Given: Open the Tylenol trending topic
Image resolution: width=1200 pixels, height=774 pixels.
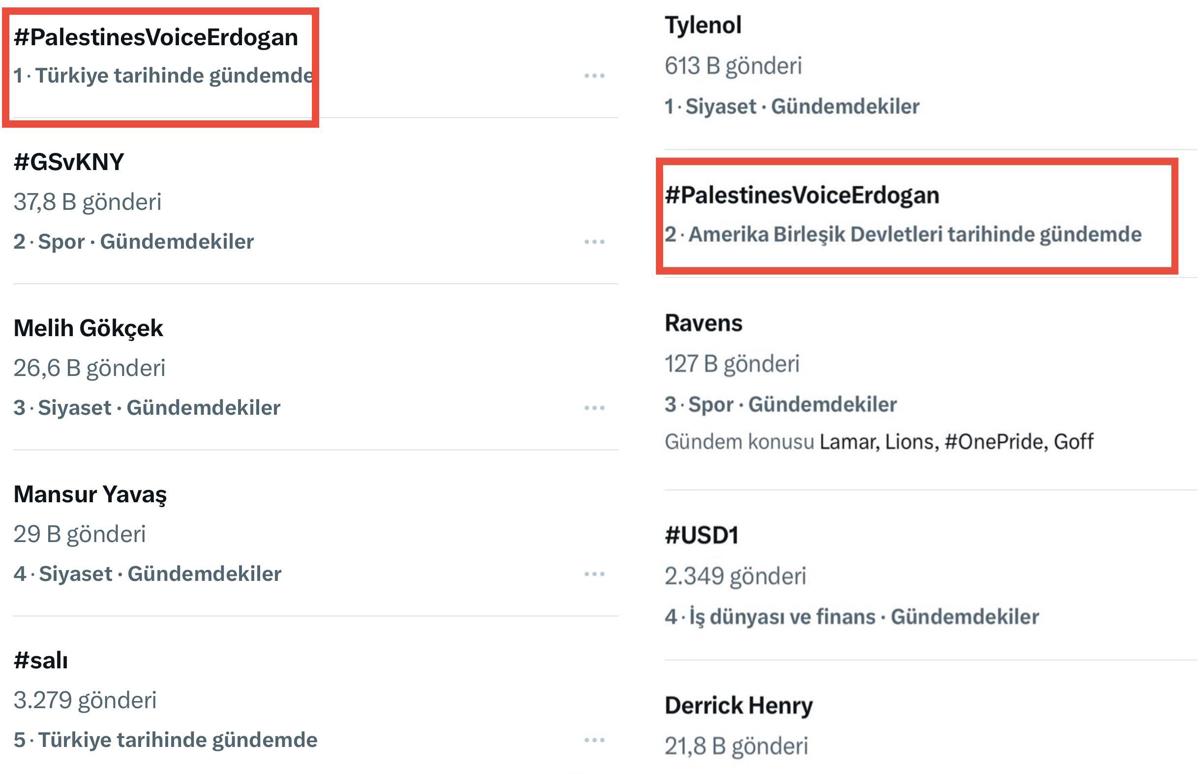Looking at the screenshot, I should [703, 25].
